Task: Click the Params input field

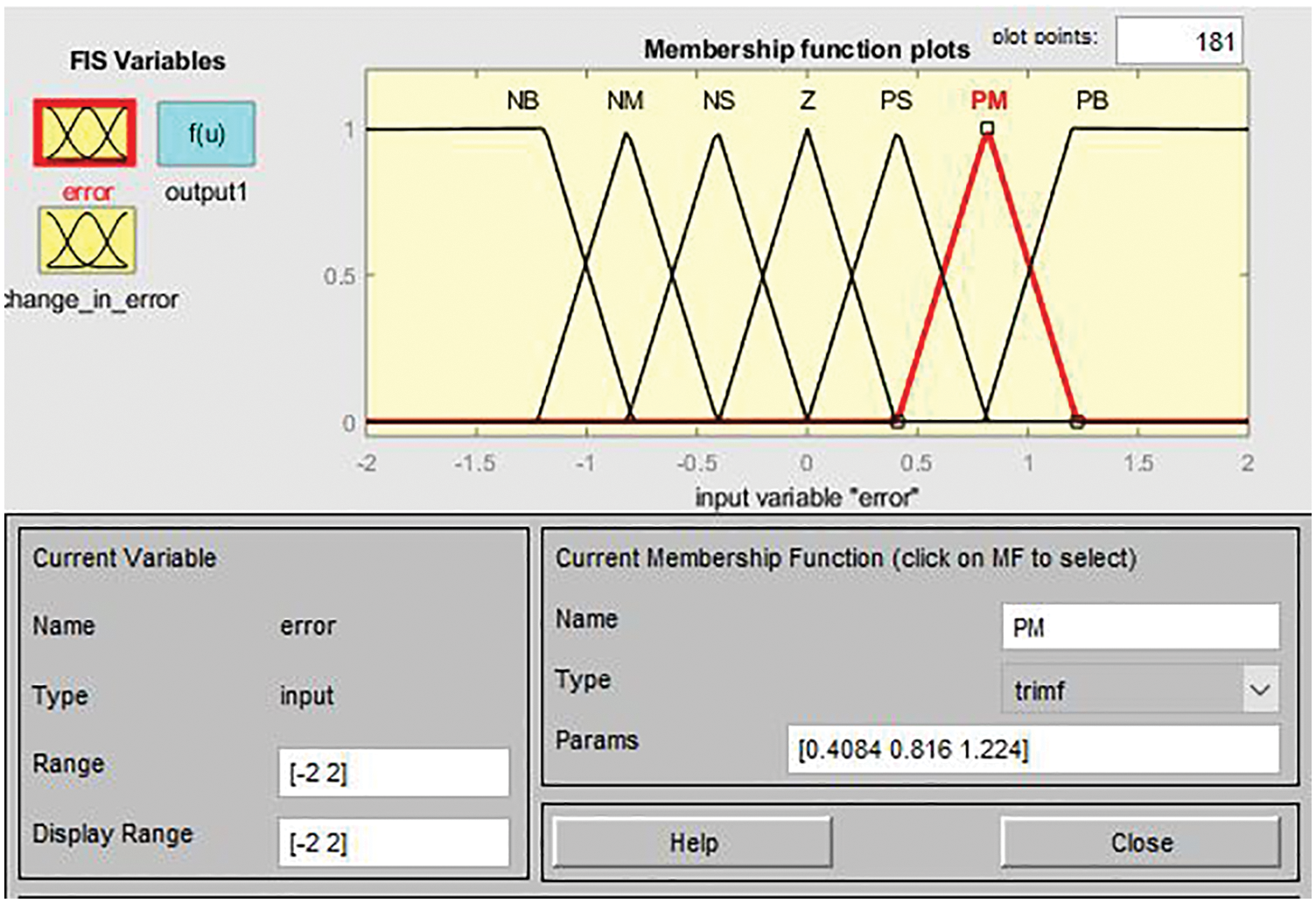Action: (x=1032, y=750)
